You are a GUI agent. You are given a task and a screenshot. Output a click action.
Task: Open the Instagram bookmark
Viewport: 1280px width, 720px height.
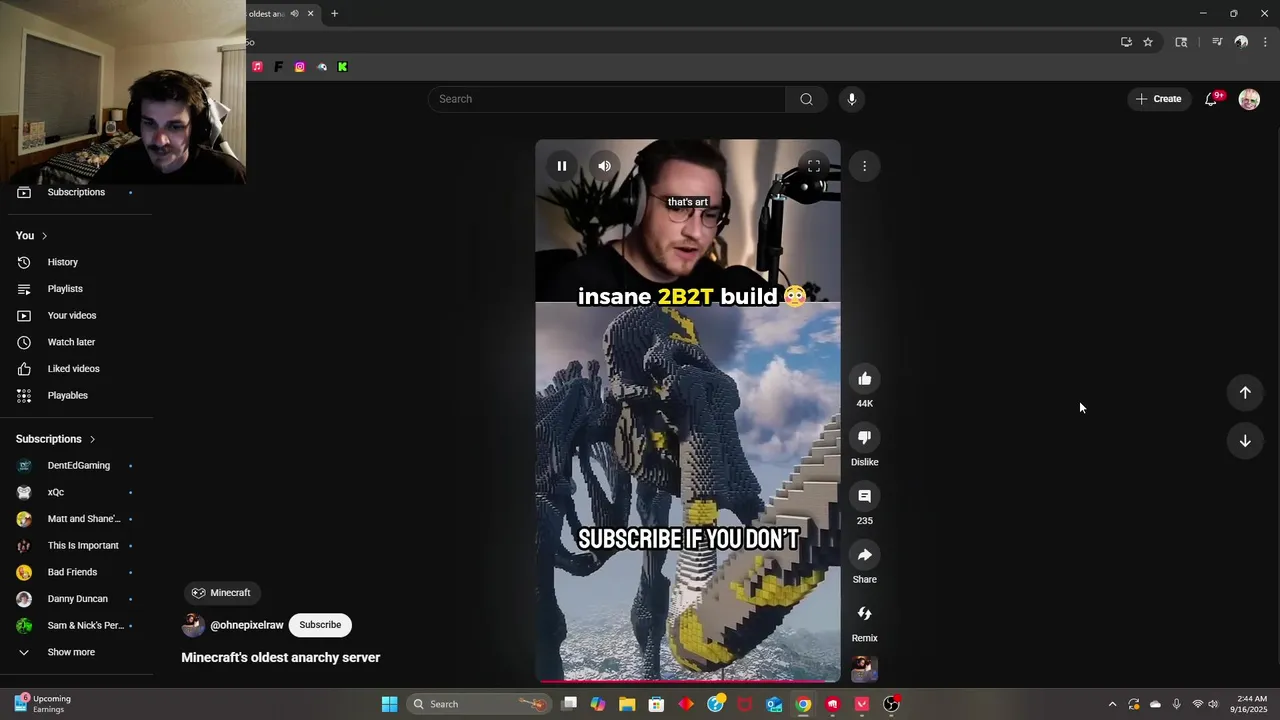click(x=300, y=67)
